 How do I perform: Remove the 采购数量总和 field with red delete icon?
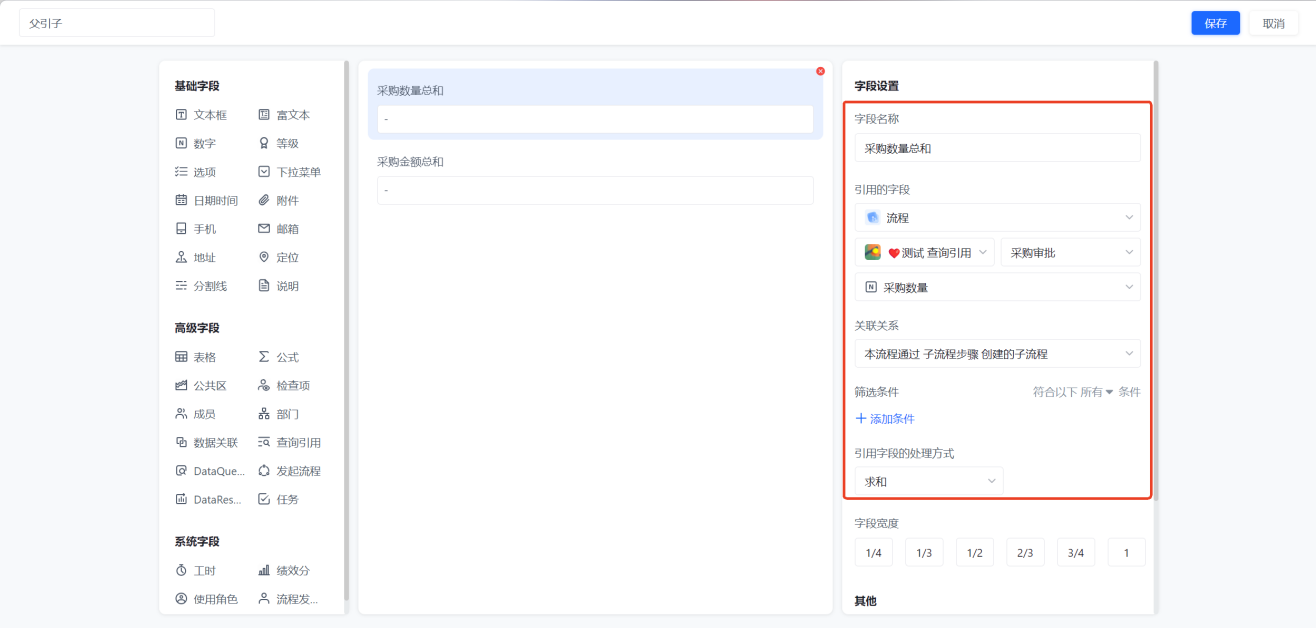[x=820, y=71]
